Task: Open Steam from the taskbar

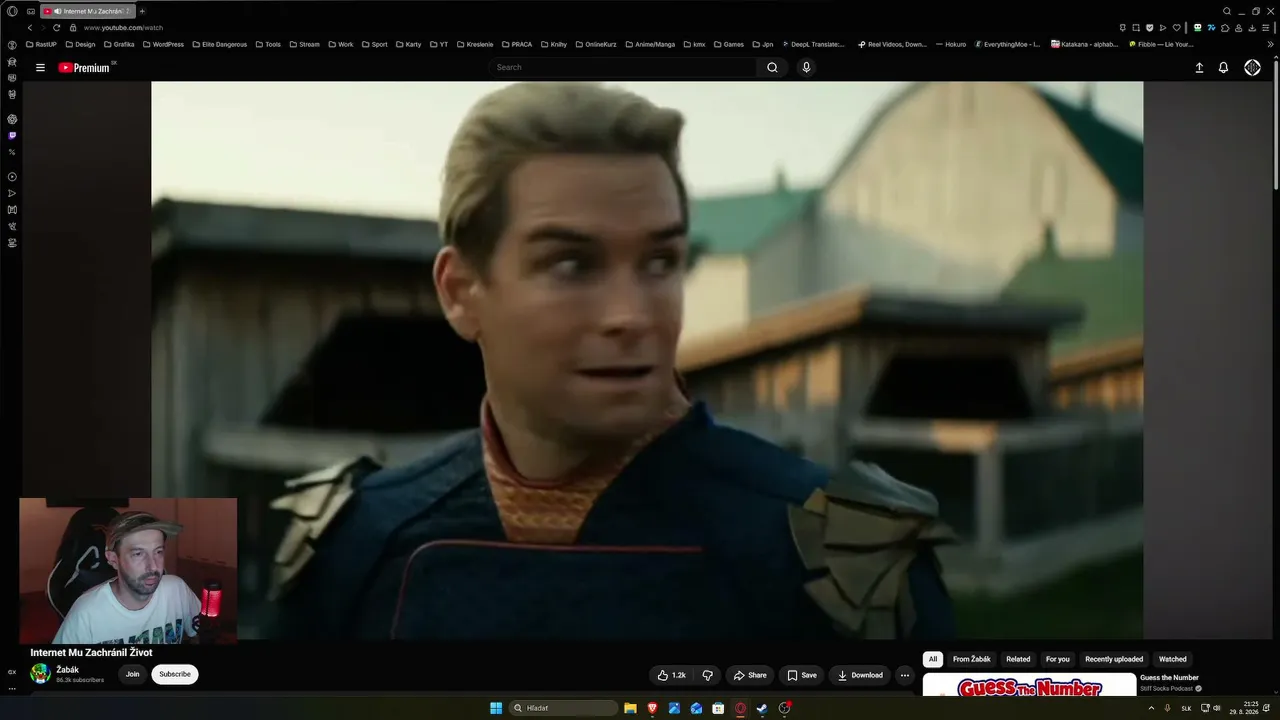Action: tap(762, 708)
